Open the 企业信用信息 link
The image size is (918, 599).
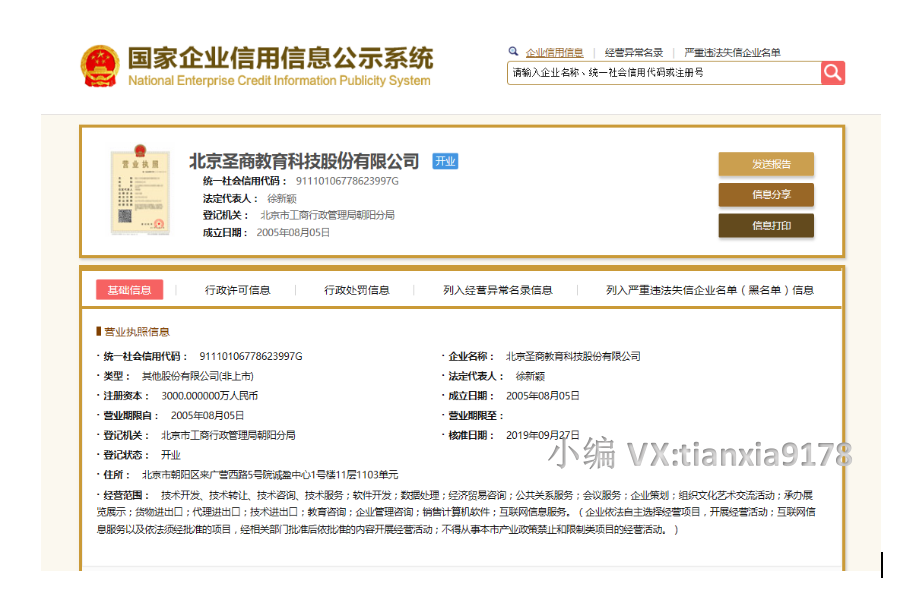coord(554,53)
